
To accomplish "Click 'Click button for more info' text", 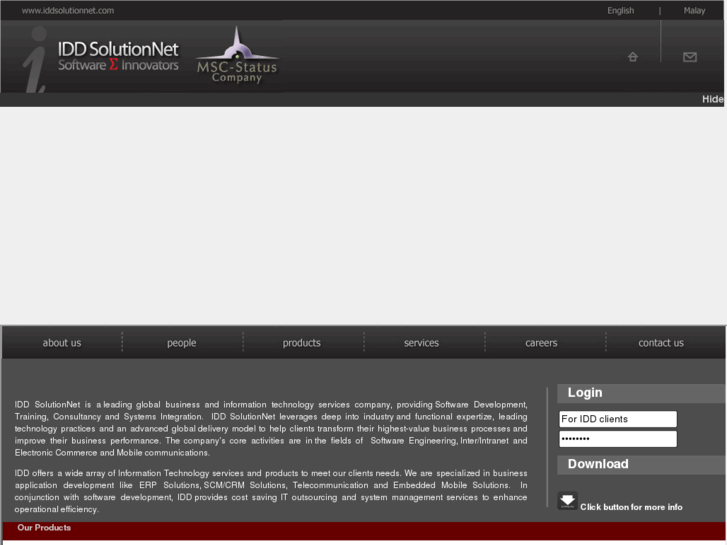I will [x=631, y=507].
